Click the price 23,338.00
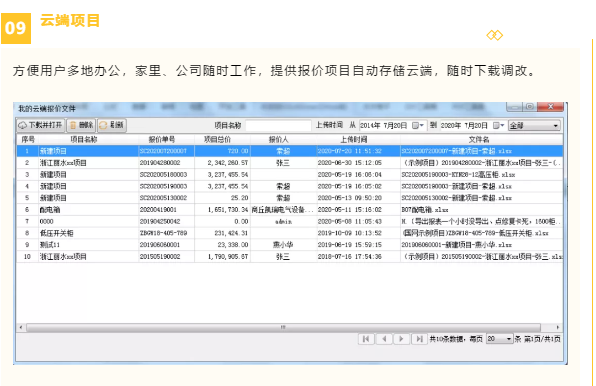The width and height of the screenshot is (596, 386). point(233,245)
